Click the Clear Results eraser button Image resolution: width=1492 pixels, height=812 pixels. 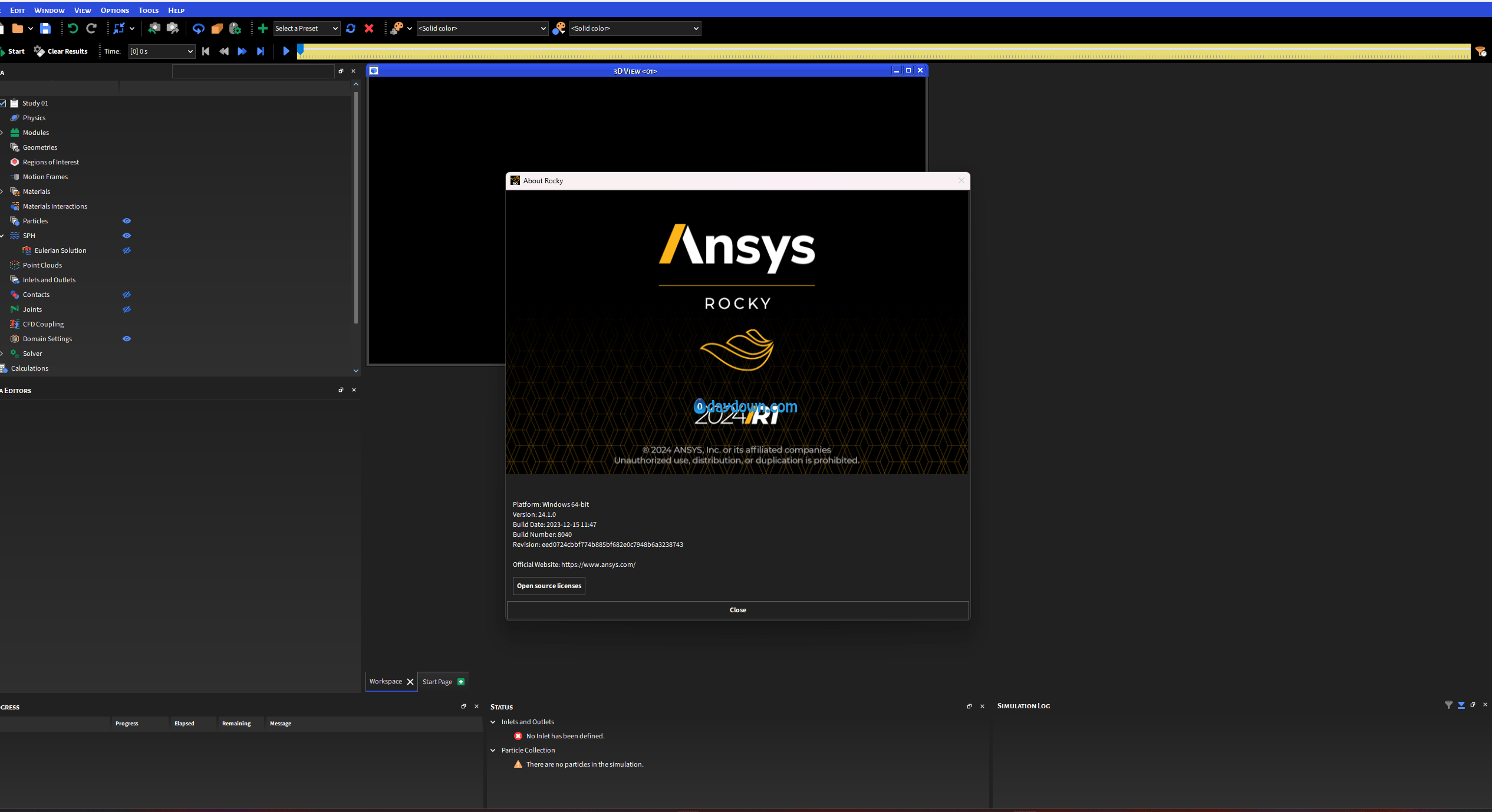(61, 51)
